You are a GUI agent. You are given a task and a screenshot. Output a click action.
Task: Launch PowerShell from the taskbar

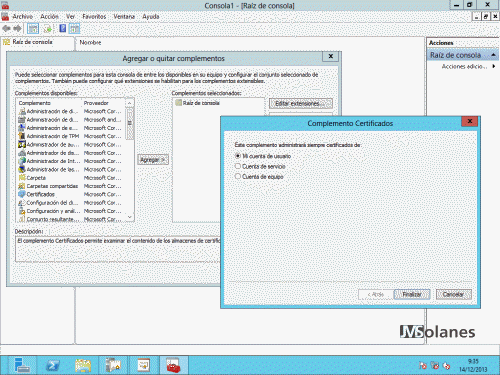point(52,365)
